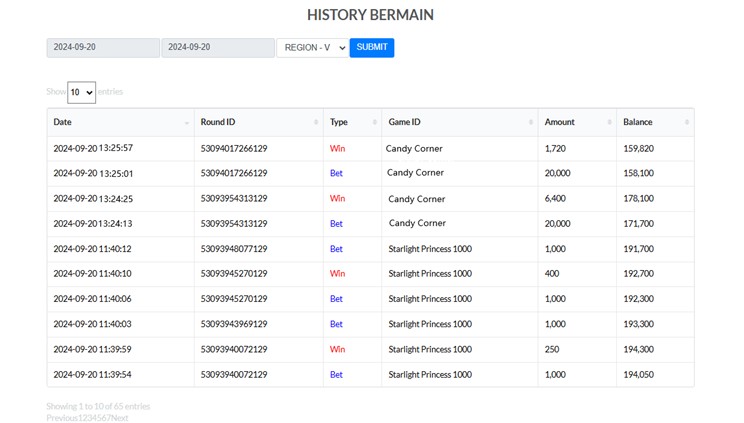Go to Previous page link
Viewport: 744px width, 423px height.
62,418
